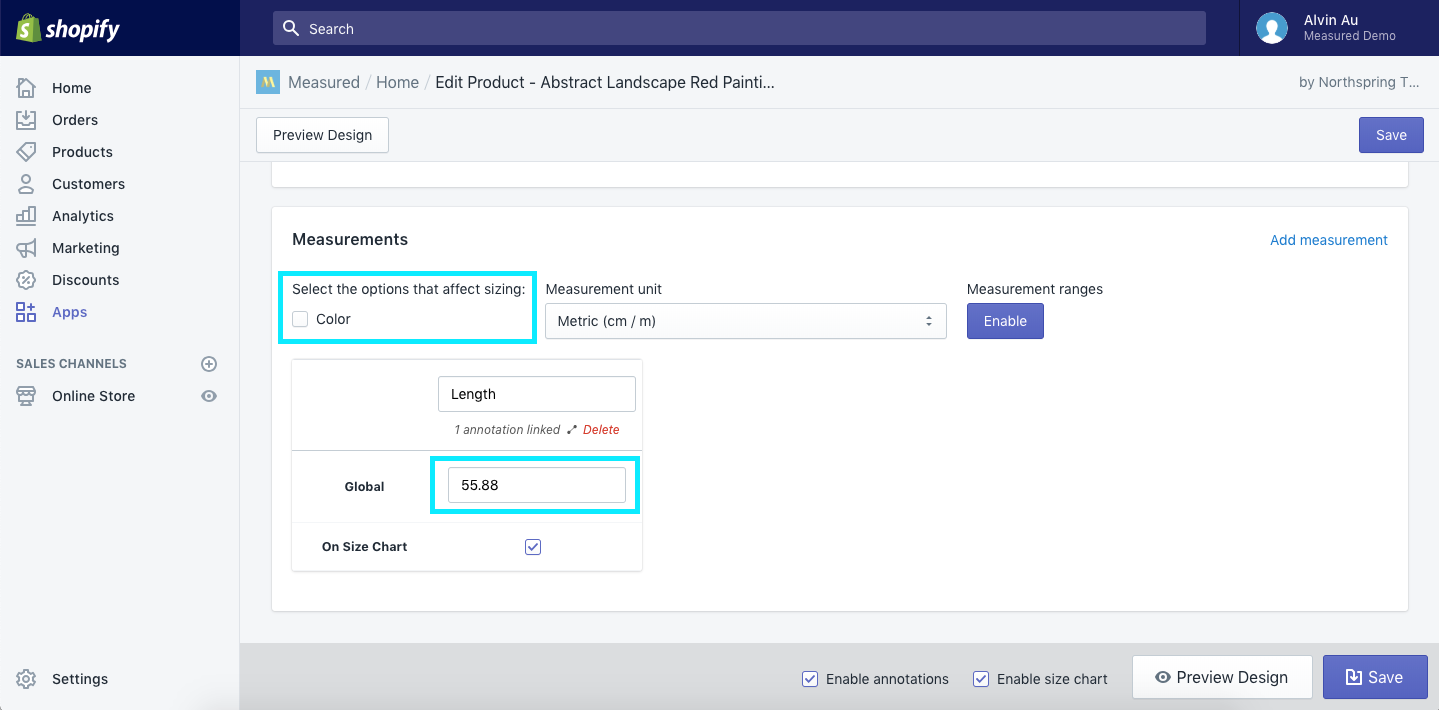Click the linked annotation arrows icon

pyautogui.click(x=572, y=430)
